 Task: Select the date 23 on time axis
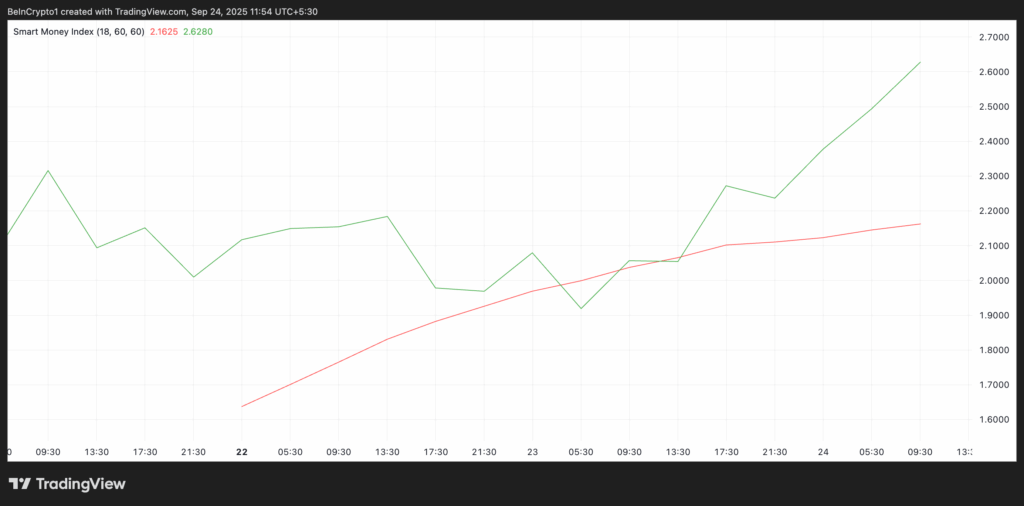point(532,452)
